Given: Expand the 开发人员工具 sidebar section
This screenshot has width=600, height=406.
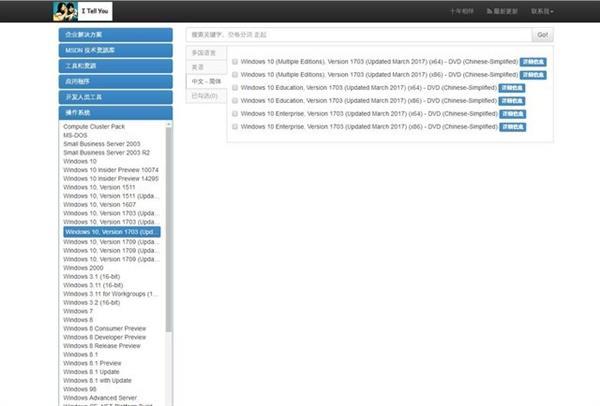Looking at the screenshot, I should 116,97.
